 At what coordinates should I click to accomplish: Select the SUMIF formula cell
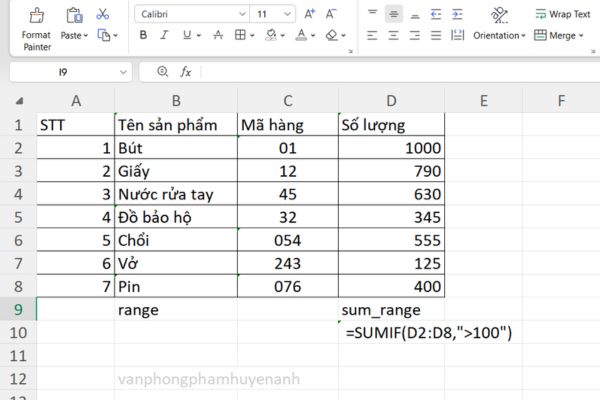click(x=391, y=333)
